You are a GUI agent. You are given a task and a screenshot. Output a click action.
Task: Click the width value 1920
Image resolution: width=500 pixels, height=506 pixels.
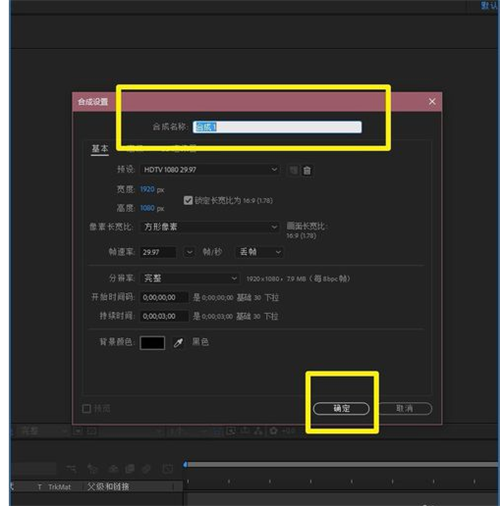click(147, 189)
